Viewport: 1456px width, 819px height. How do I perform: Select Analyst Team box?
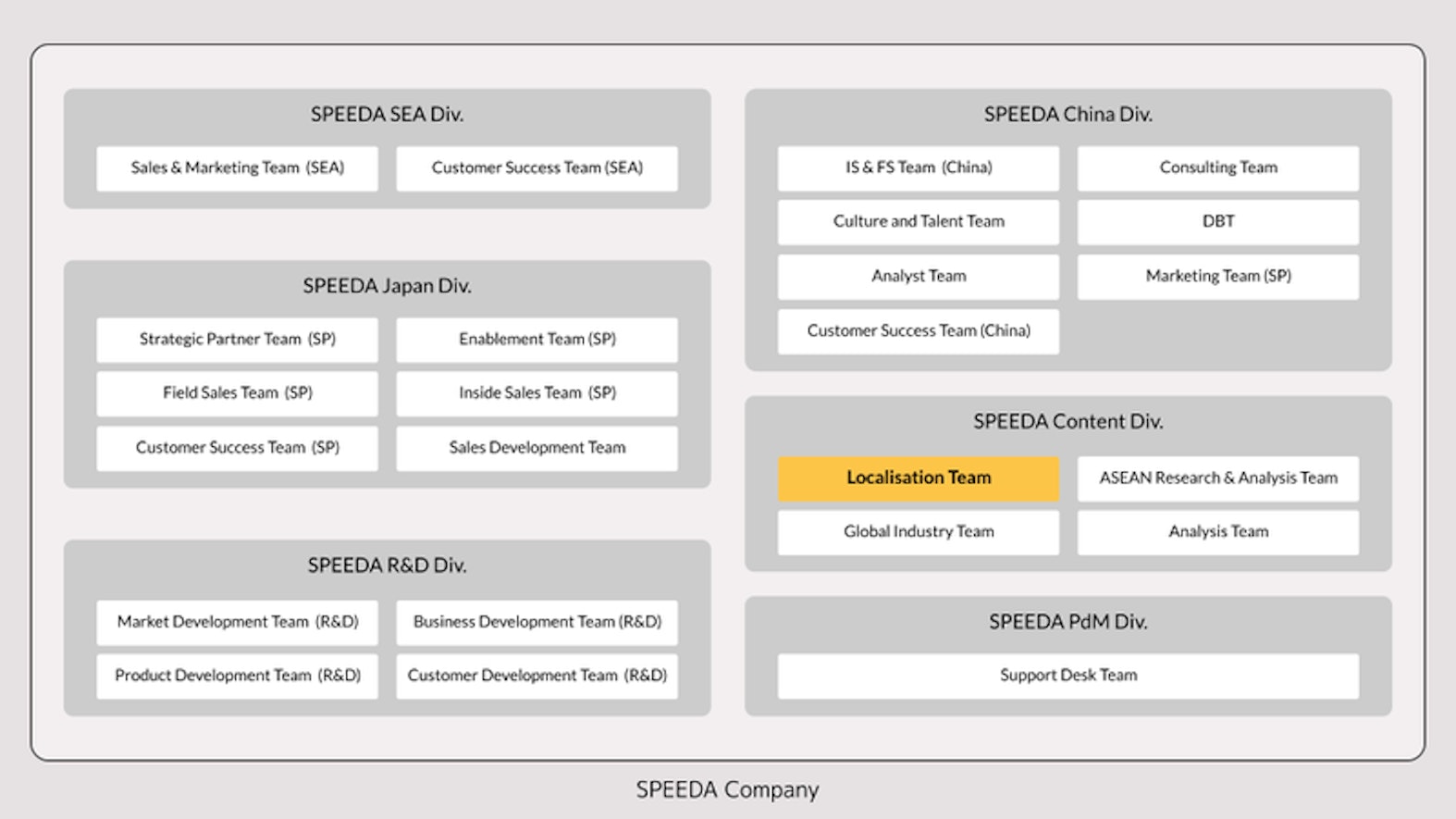[x=918, y=277]
